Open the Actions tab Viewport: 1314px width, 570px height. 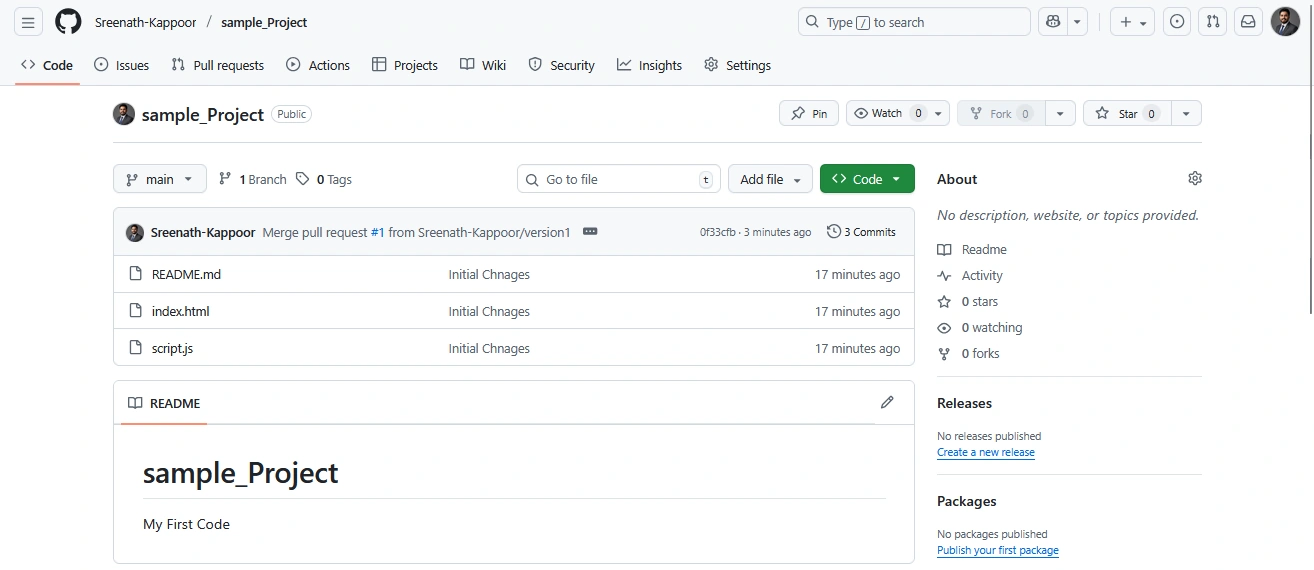pyautogui.click(x=318, y=65)
